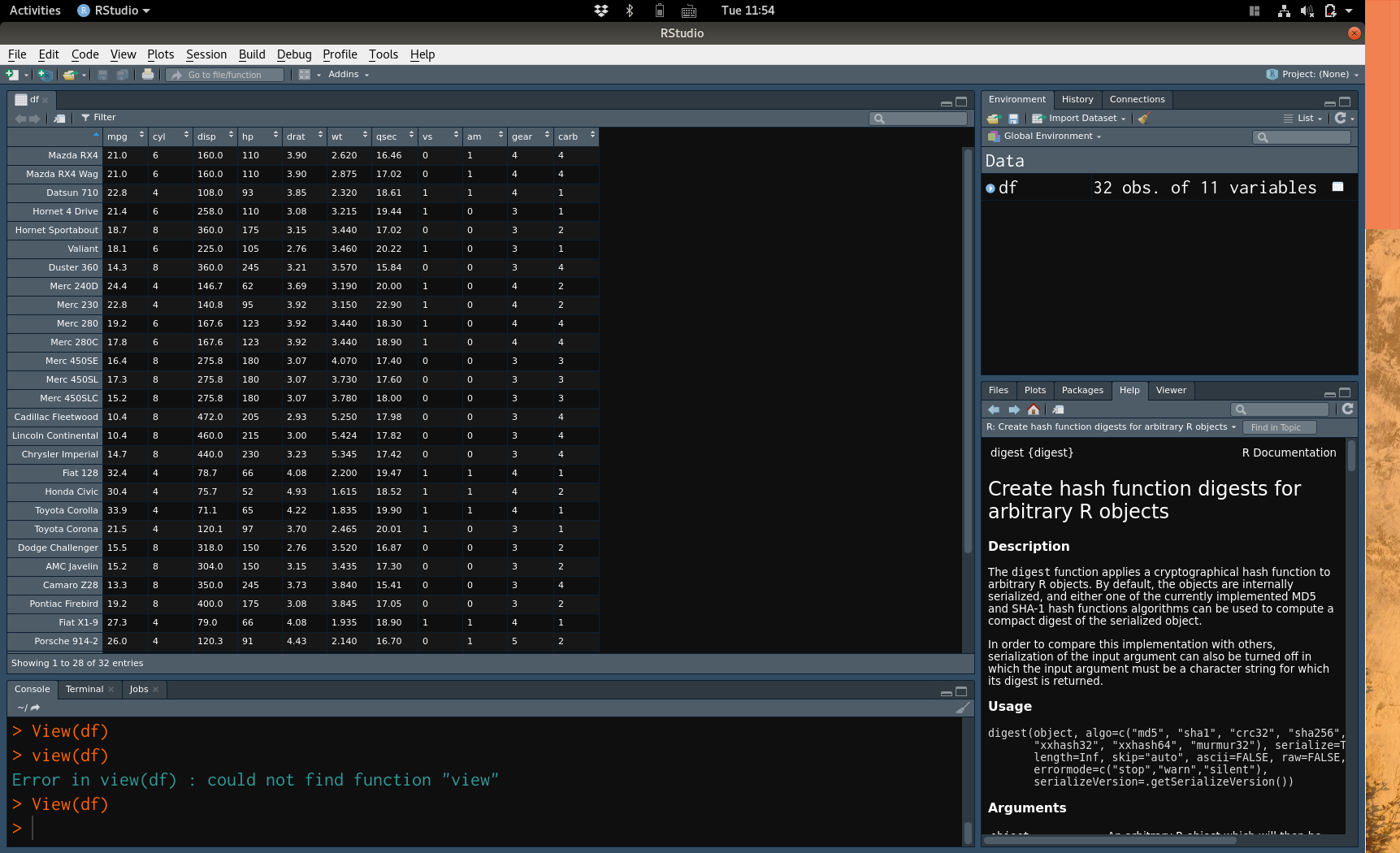Viewport: 1400px width, 853px height.
Task: Click the Activities button in top bar
Action: [x=35, y=11]
